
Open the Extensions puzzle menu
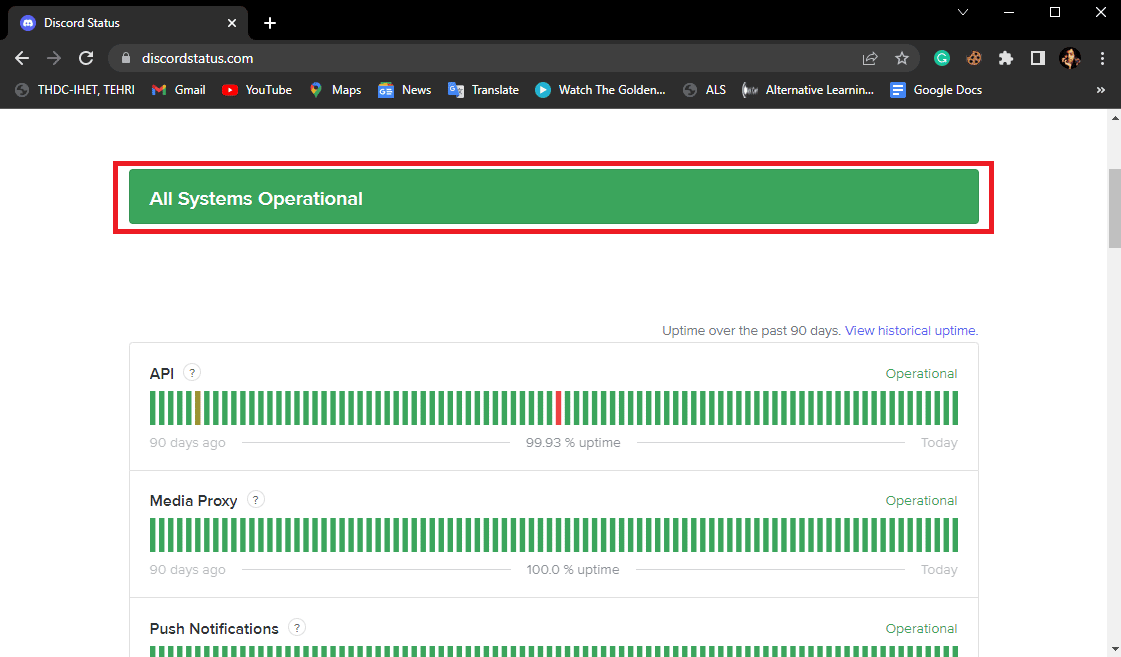pyautogui.click(x=1006, y=59)
